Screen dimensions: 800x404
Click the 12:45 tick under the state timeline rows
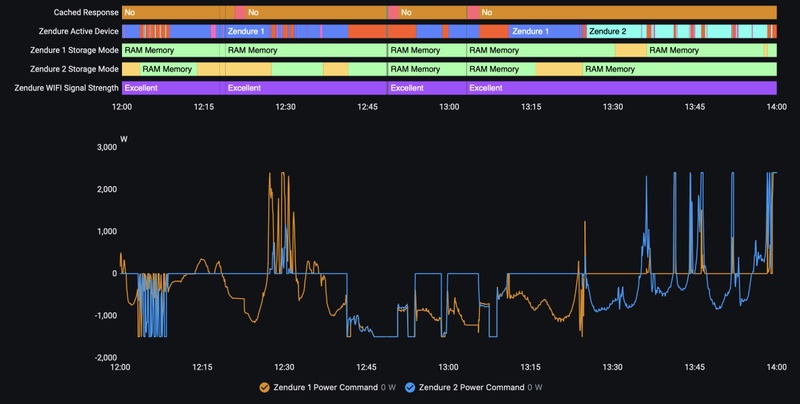click(x=367, y=107)
